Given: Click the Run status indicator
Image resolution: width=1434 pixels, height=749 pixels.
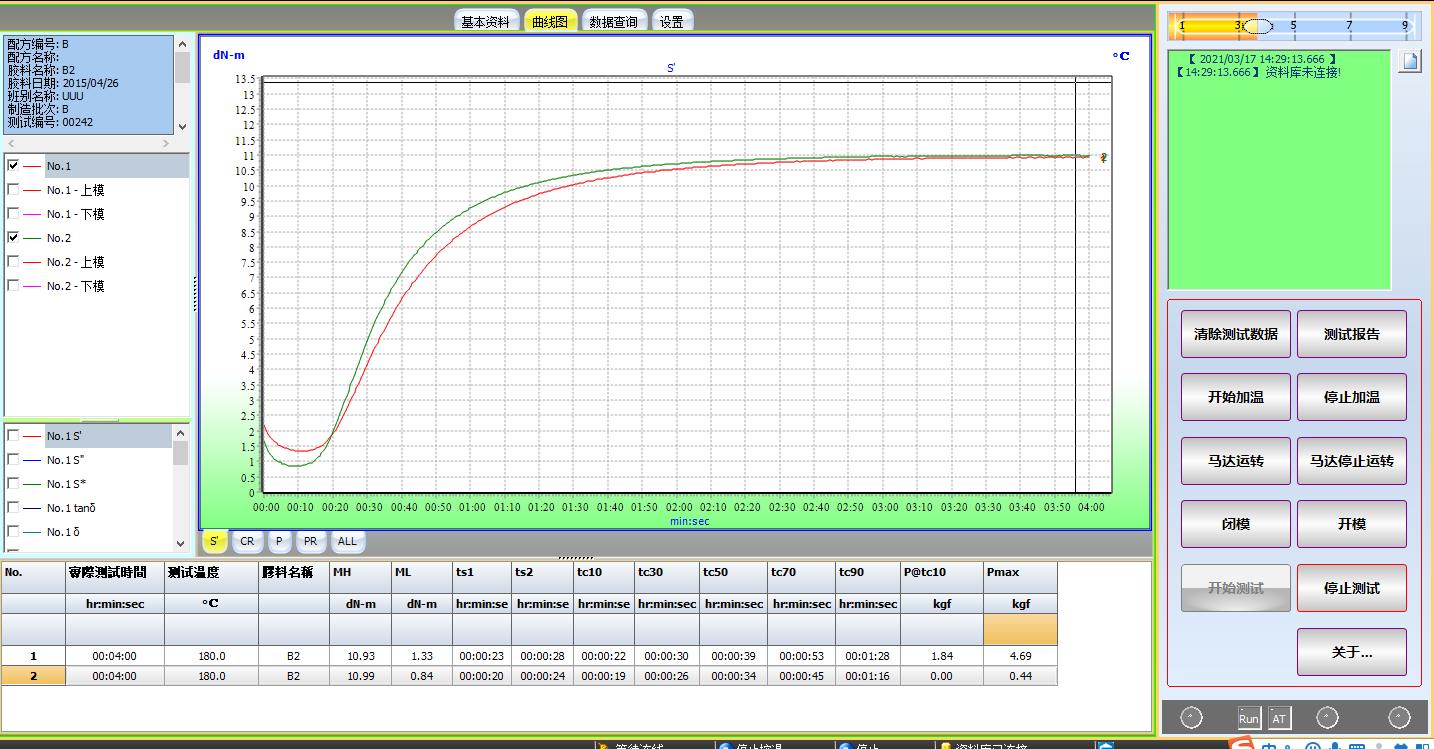Looking at the screenshot, I should [x=1249, y=718].
